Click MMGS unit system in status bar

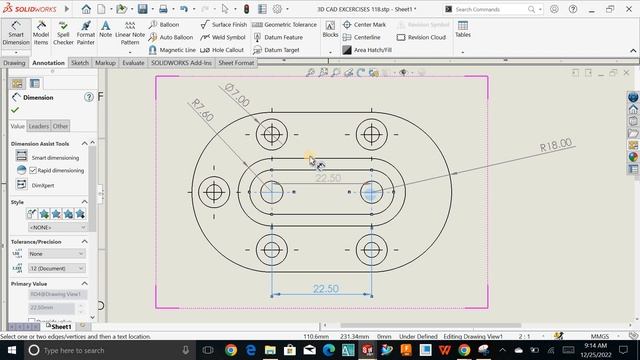coord(600,336)
